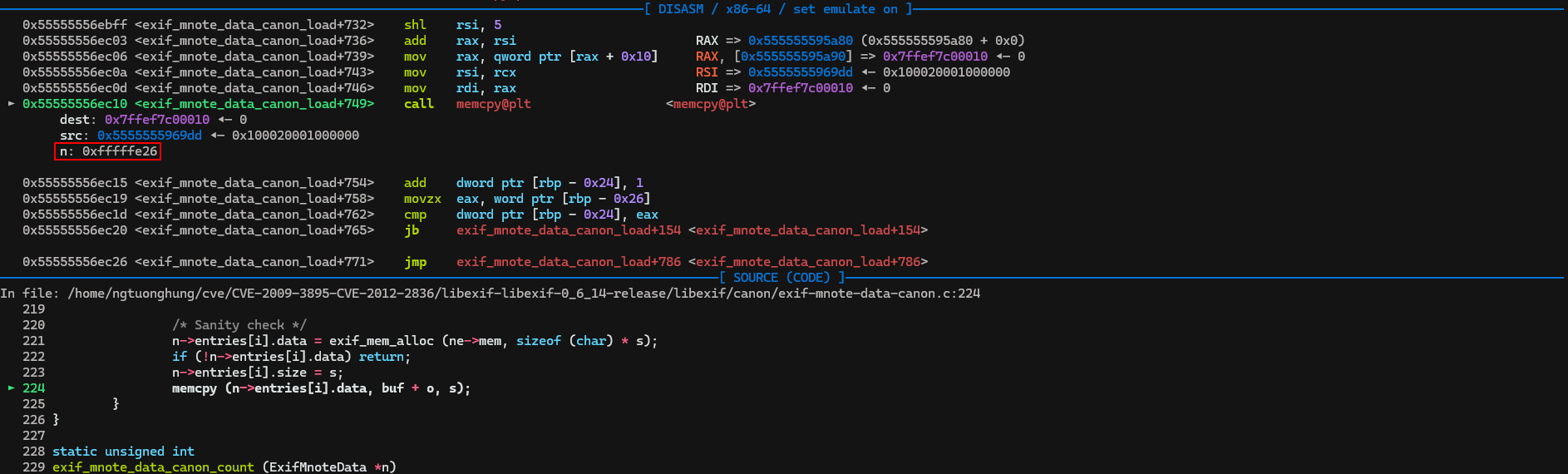Click exif_mnote_data_canon_count function name
1568x474 pixels.
153,467
